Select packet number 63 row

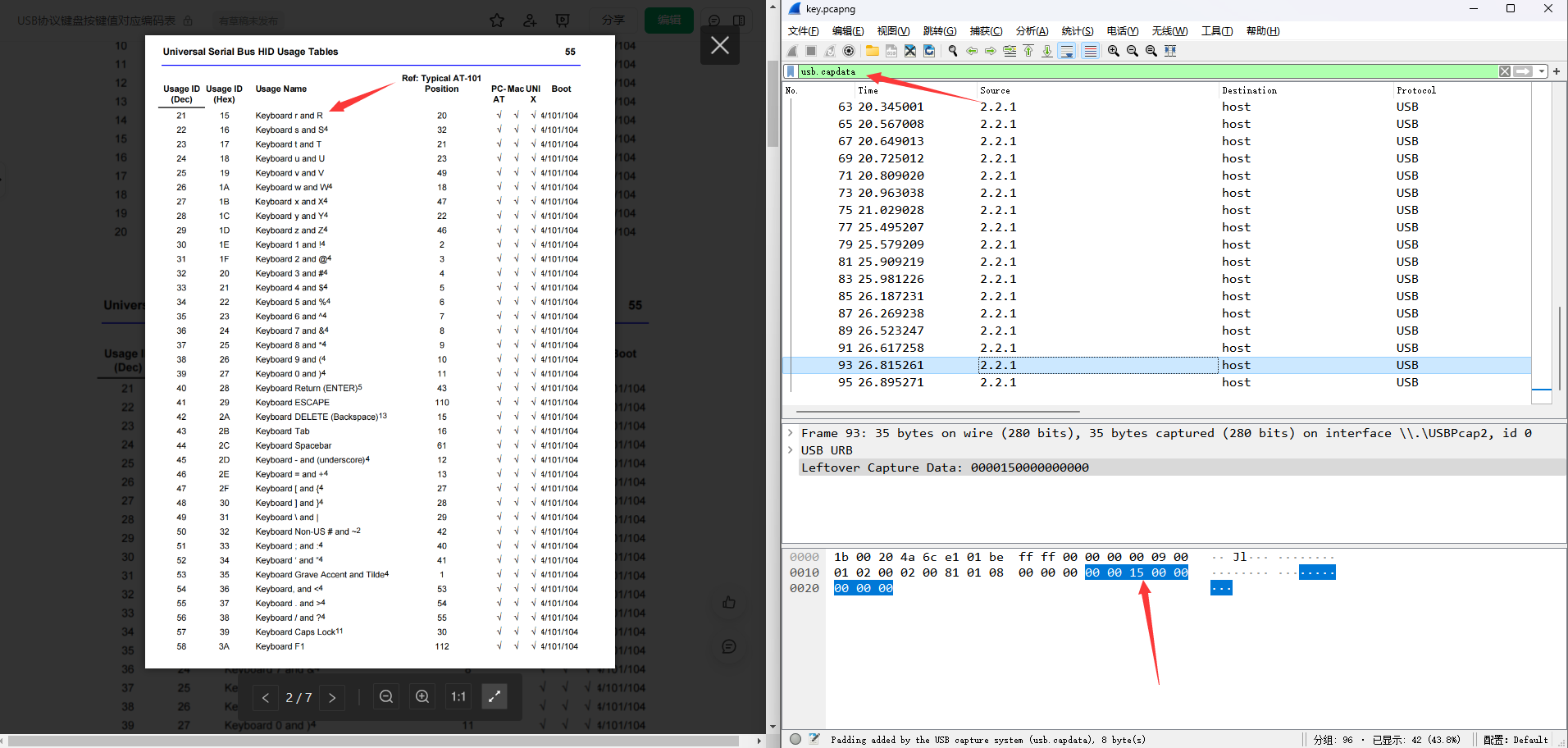[1157, 107]
